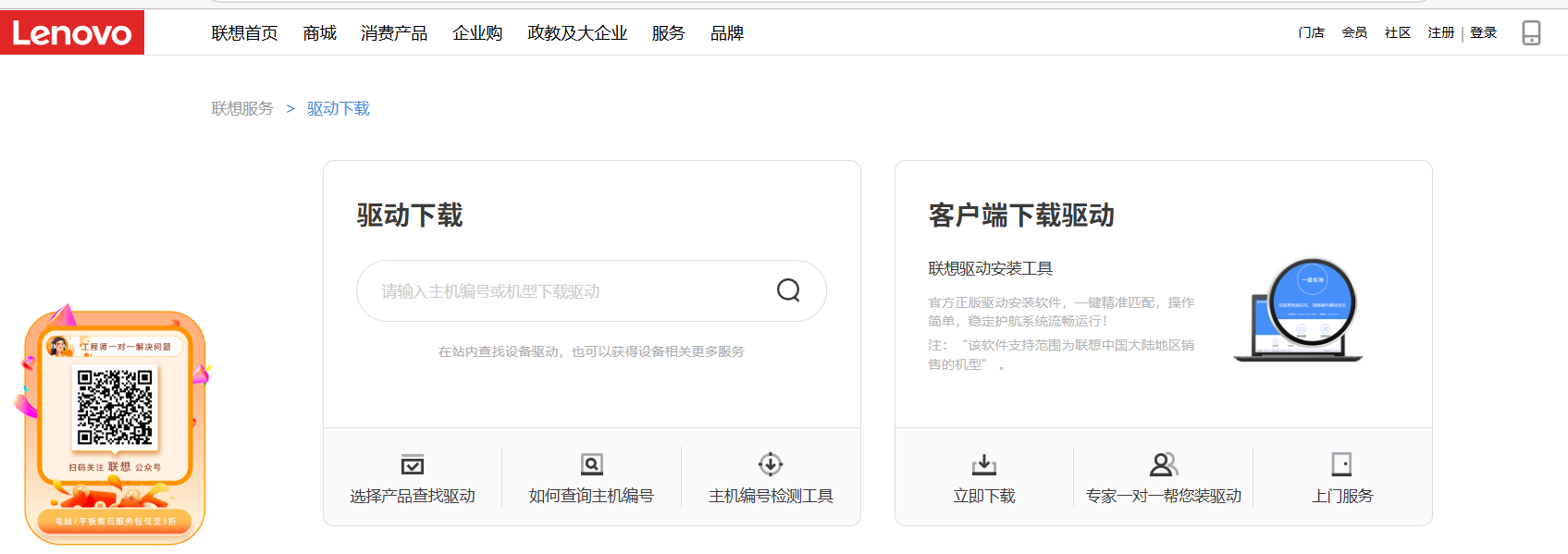Click 如何查询主机编号 label

pyautogui.click(x=591, y=496)
